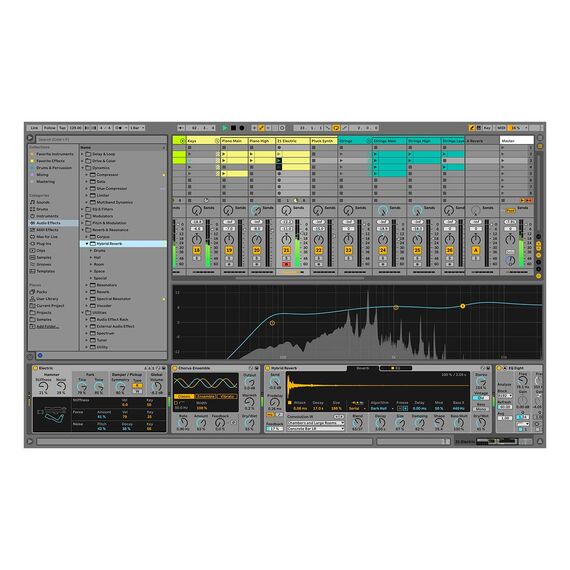Image resolution: width=570 pixels, height=570 pixels.
Task: Click third EQ filter point on curve
Action: tap(463, 306)
